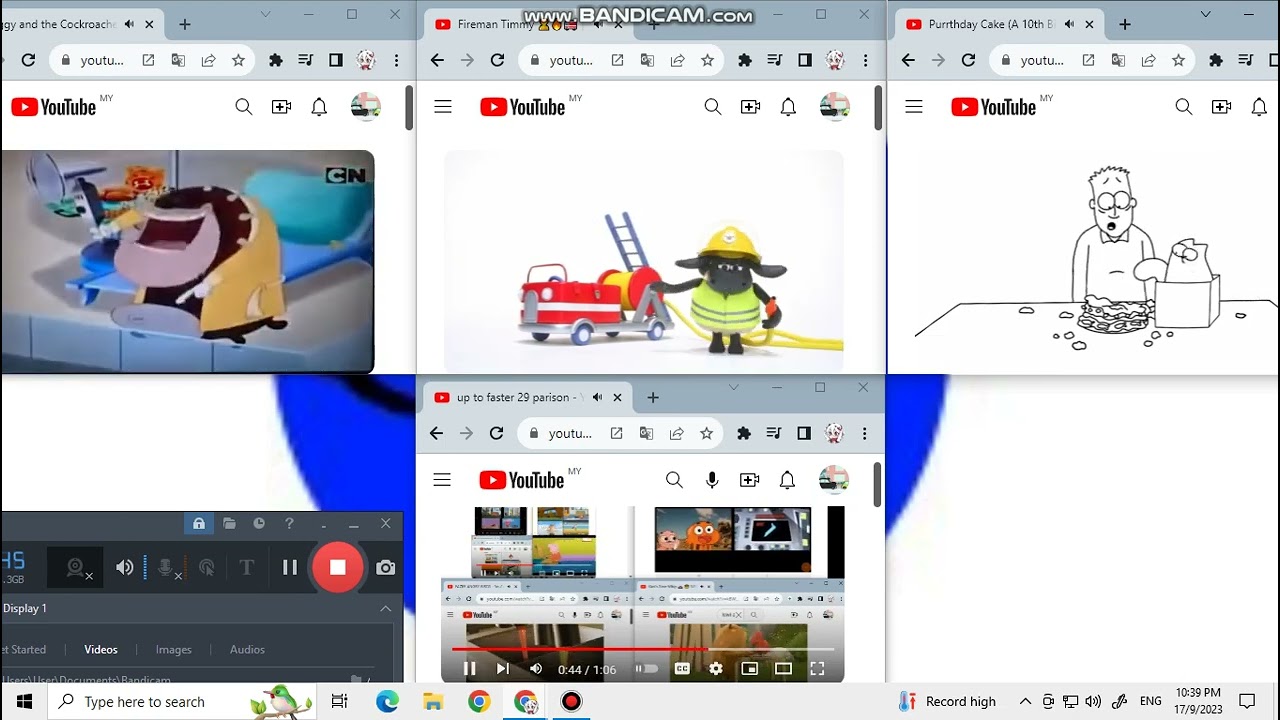Viewport: 1280px width, 720px height.
Task: Open YouTube account avatar in Oggy window
Action: tap(366, 107)
